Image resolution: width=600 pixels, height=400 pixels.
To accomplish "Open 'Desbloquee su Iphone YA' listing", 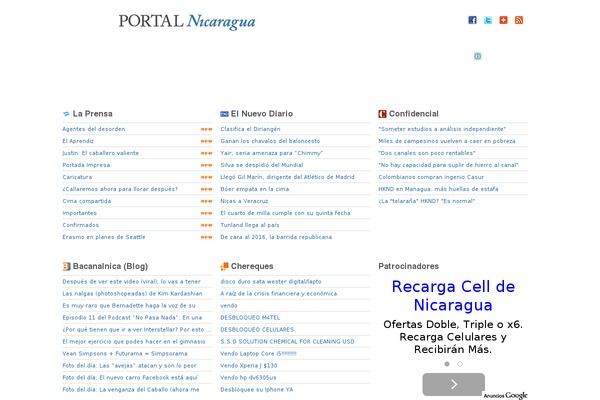I will (x=257, y=389).
